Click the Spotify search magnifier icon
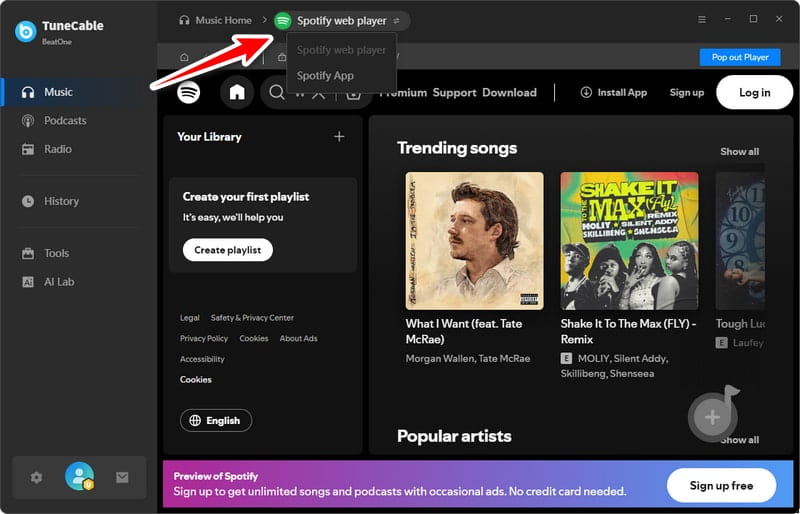Image resolution: width=800 pixels, height=514 pixels. pyautogui.click(x=277, y=92)
